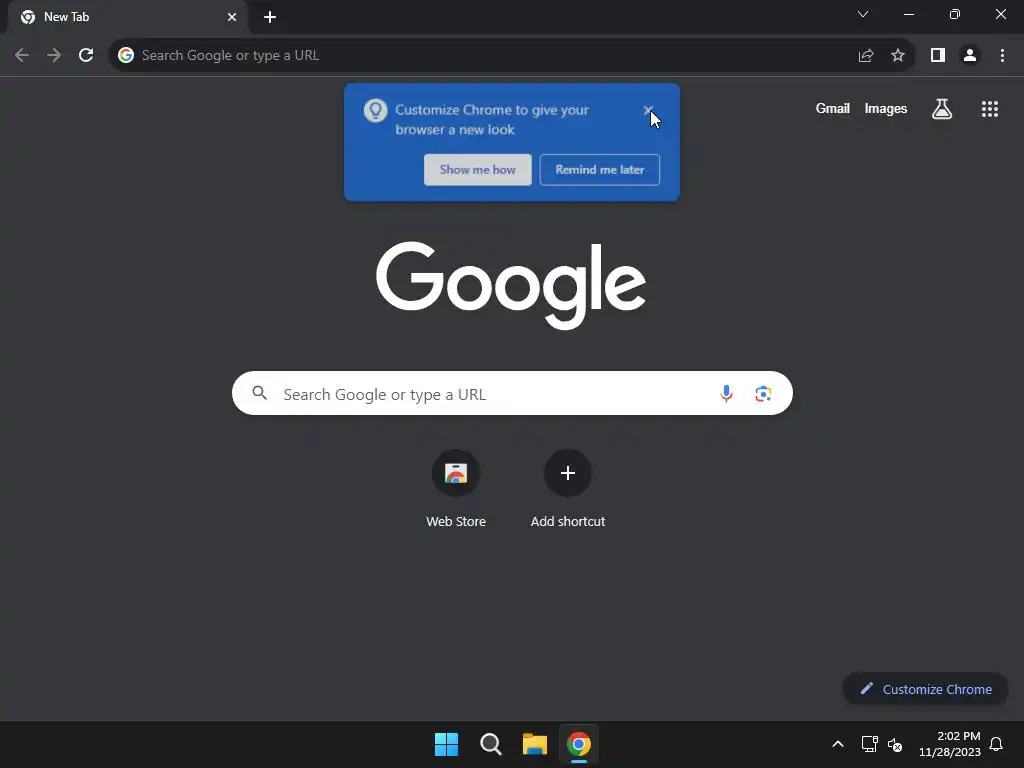Open the Gmail link

tap(833, 109)
